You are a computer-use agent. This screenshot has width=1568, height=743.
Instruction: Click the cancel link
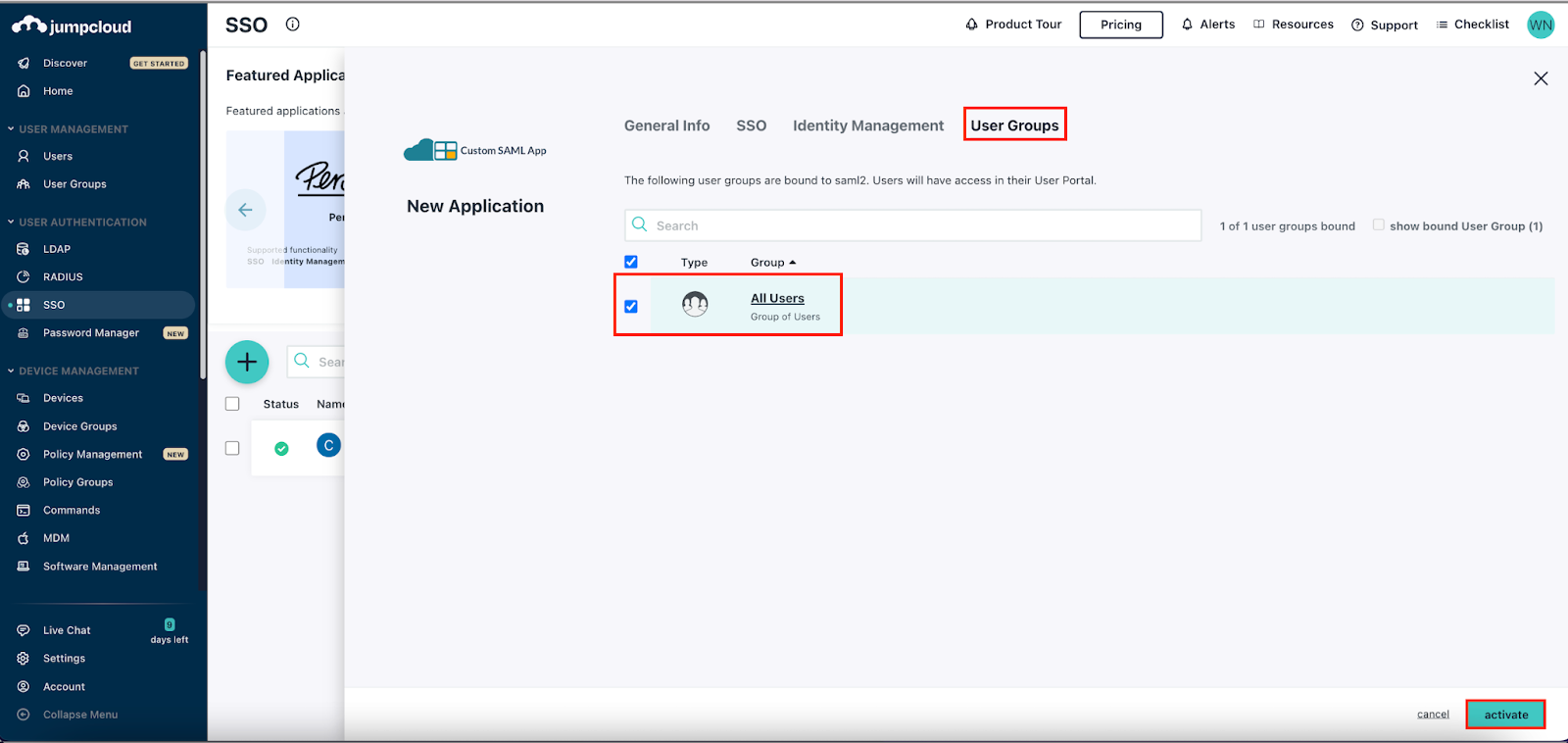pos(1433,715)
